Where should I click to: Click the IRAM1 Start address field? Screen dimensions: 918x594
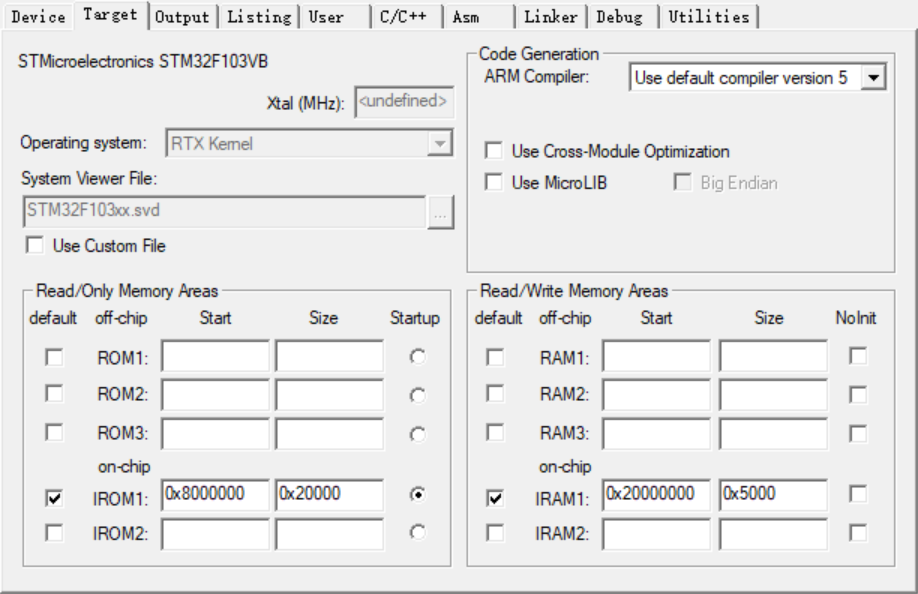coord(656,495)
